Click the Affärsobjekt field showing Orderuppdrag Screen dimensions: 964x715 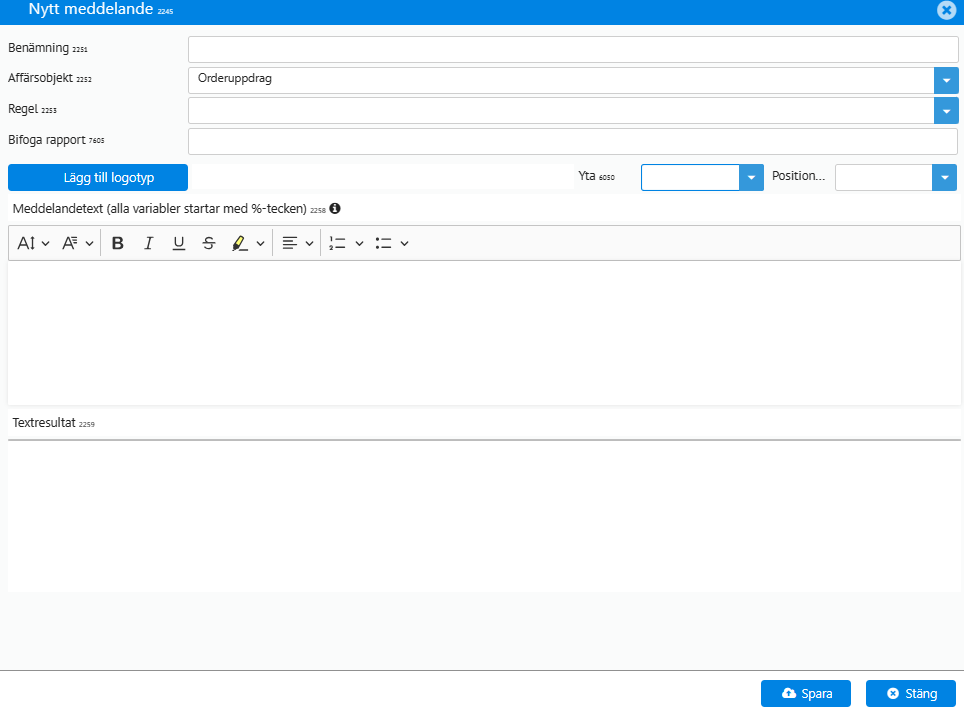click(561, 81)
